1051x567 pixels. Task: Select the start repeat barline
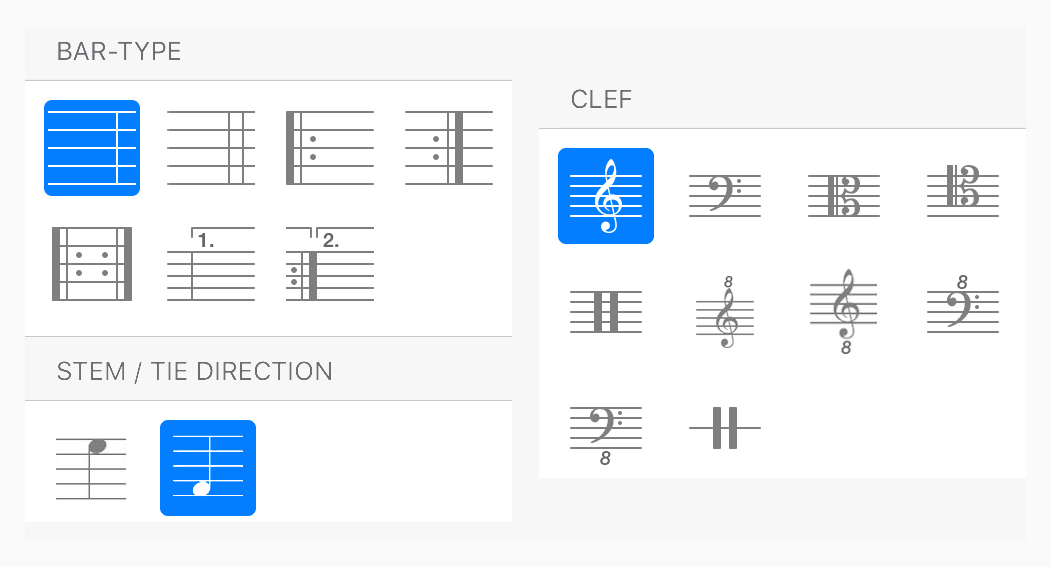click(330, 148)
